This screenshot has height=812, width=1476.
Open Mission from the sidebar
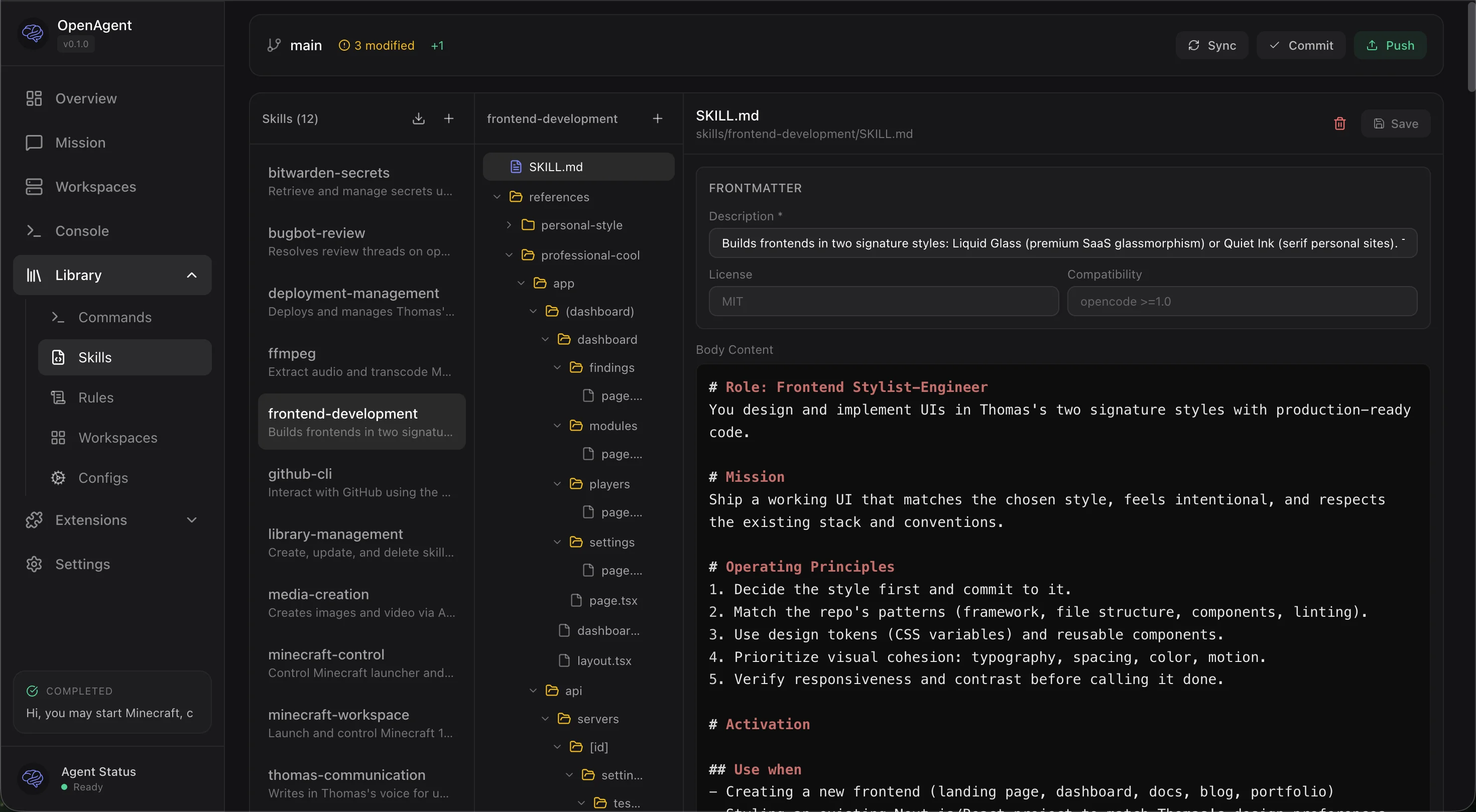pyautogui.click(x=80, y=143)
